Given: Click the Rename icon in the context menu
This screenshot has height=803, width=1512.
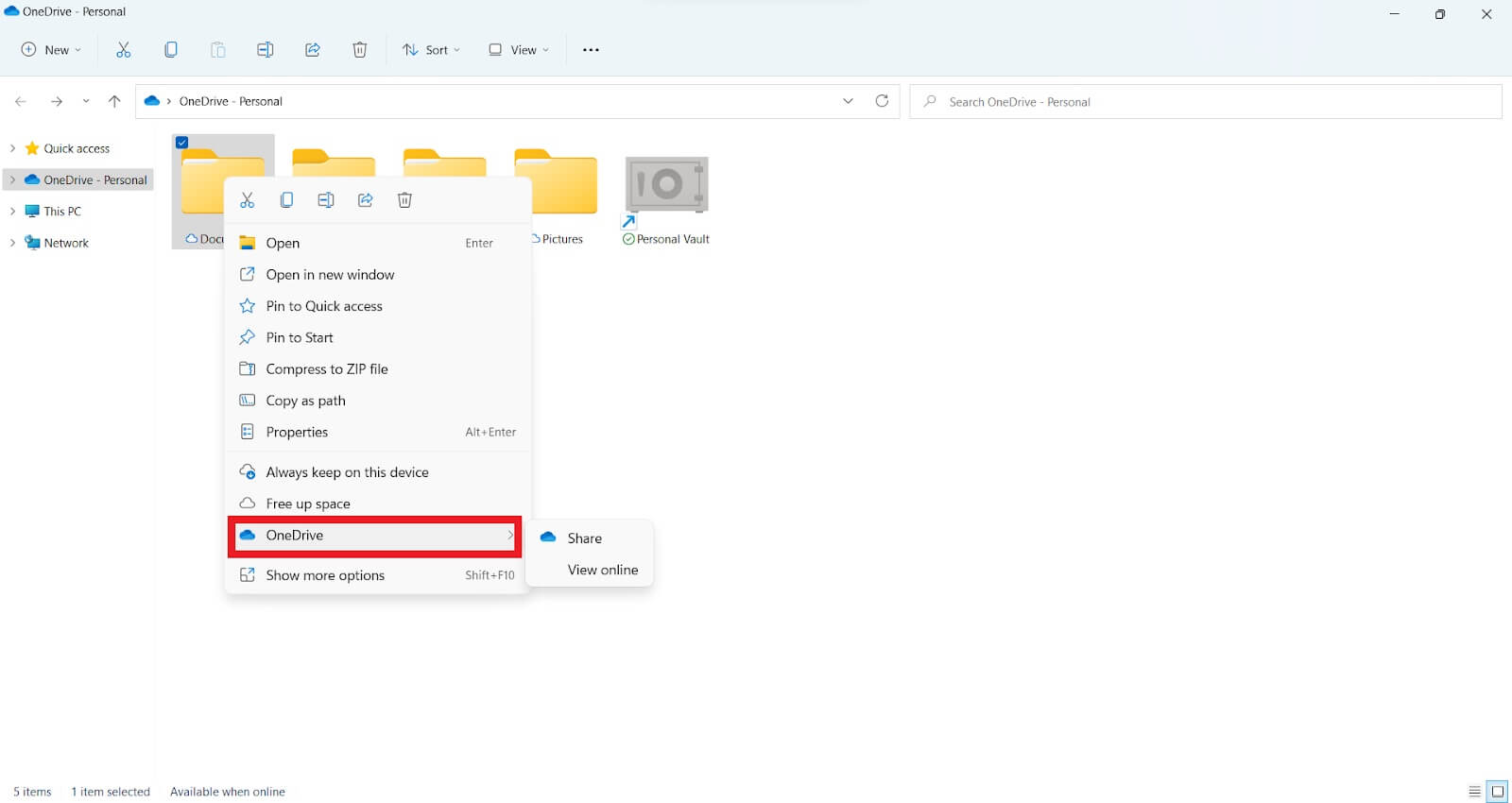Looking at the screenshot, I should pyautogui.click(x=326, y=200).
